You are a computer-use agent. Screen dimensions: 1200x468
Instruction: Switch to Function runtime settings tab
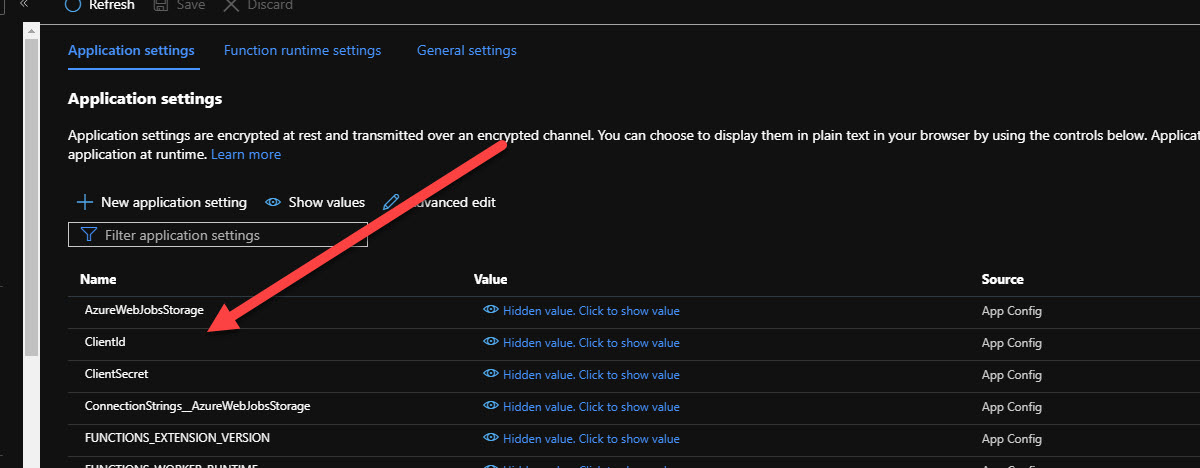[302, 50]
